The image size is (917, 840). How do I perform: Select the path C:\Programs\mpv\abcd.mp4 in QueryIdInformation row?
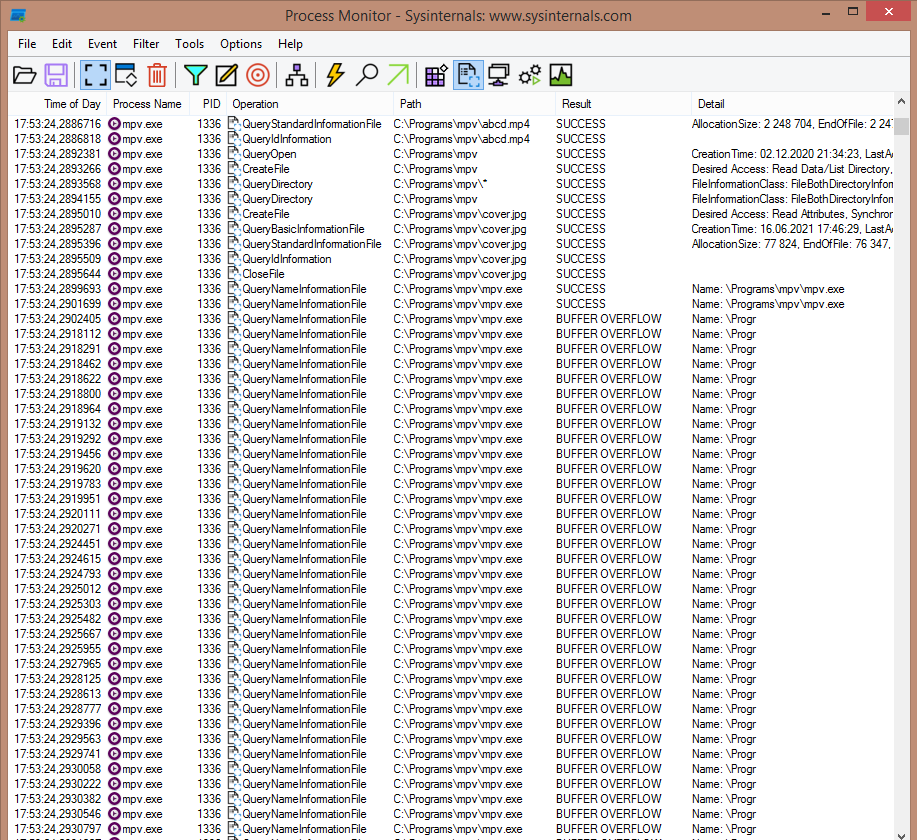pyautogui.click(x=461, y=139)
